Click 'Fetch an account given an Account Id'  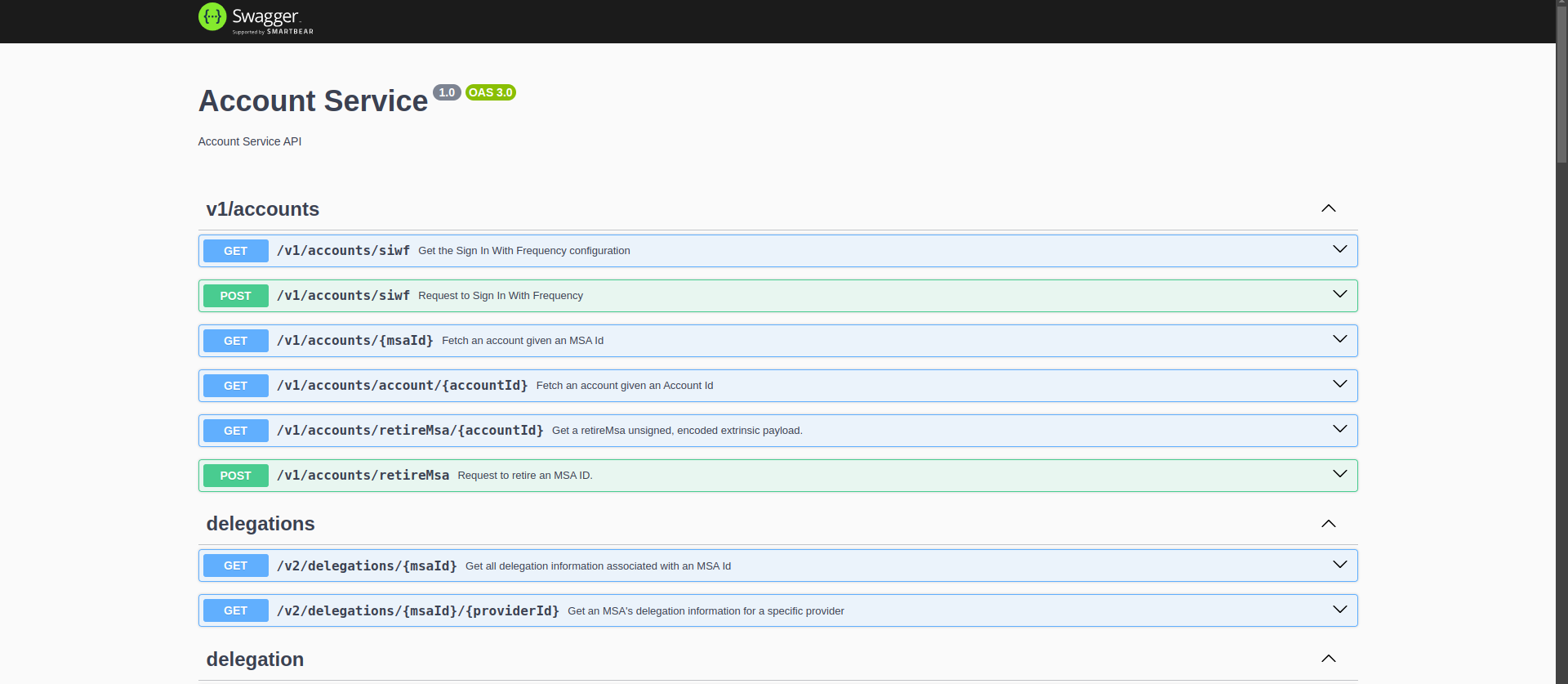[x=625, y=386]
